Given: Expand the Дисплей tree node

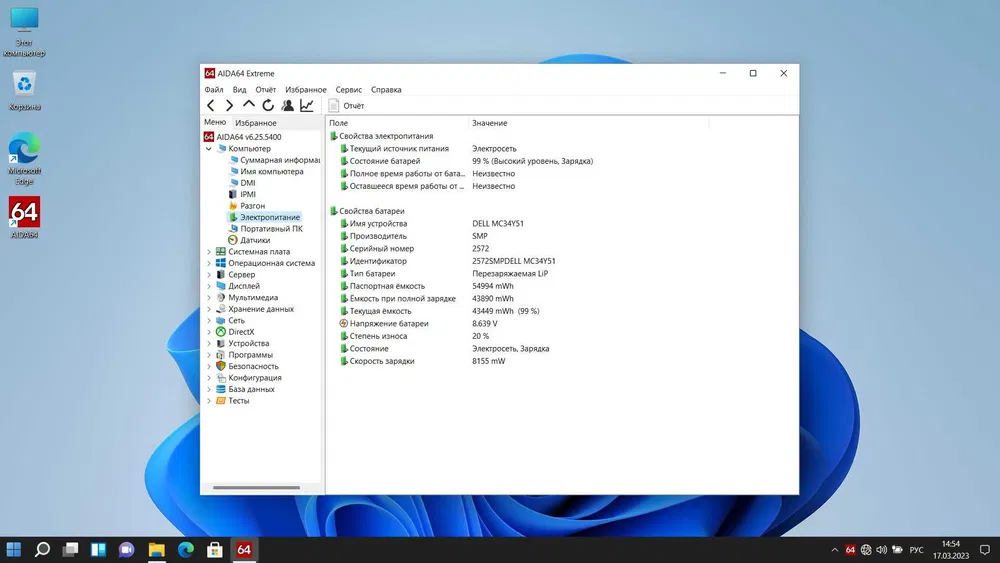Looking at the screenshot, I should (x=209, y=286).
